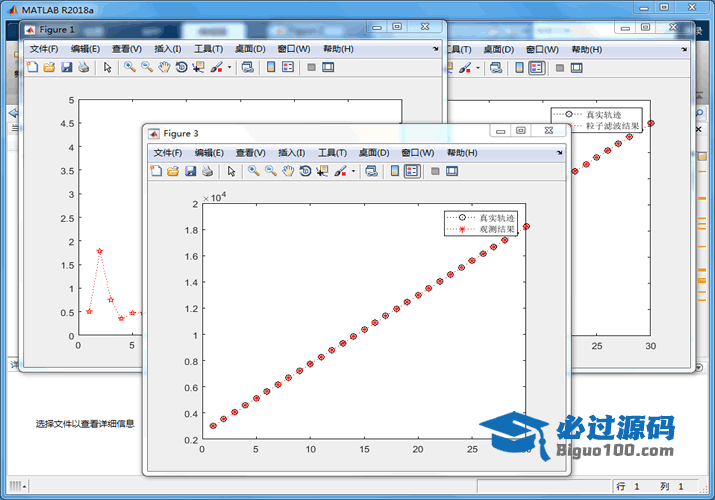Click MATLAB back navigation arrow
This screenshot has height=500, width=715.
(13, 113)
